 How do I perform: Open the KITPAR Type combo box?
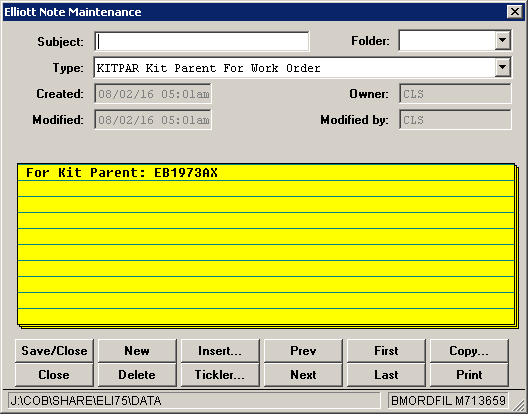302,68
